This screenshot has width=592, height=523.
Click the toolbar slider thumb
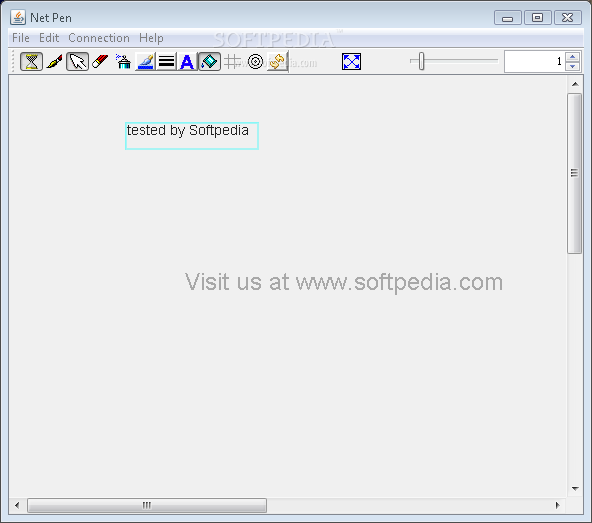pos(421,61)
